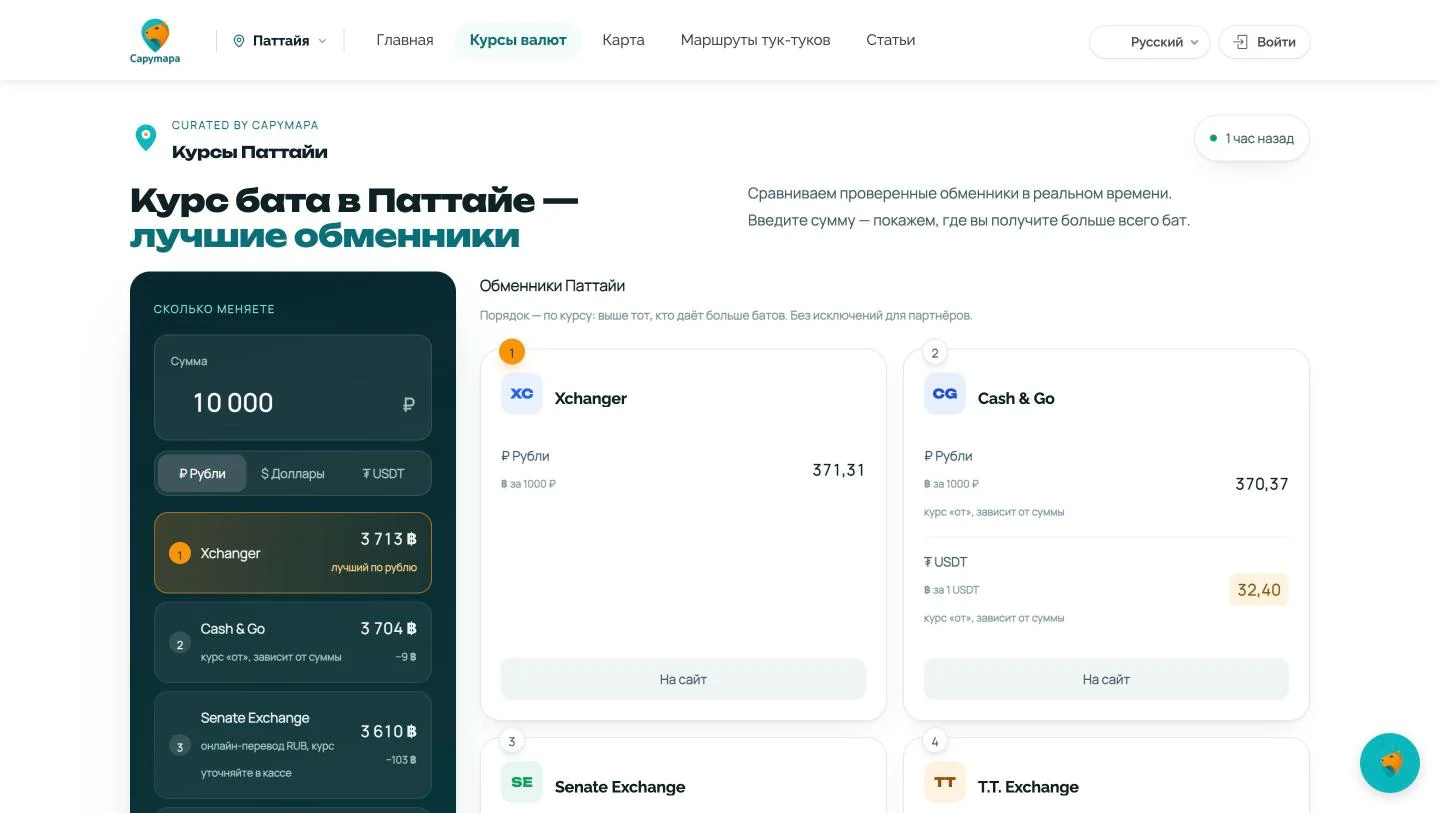1440x813 pixels.
Task: Click the orange rank 1 badge in the calculator
Action: [x=180, y=554]
